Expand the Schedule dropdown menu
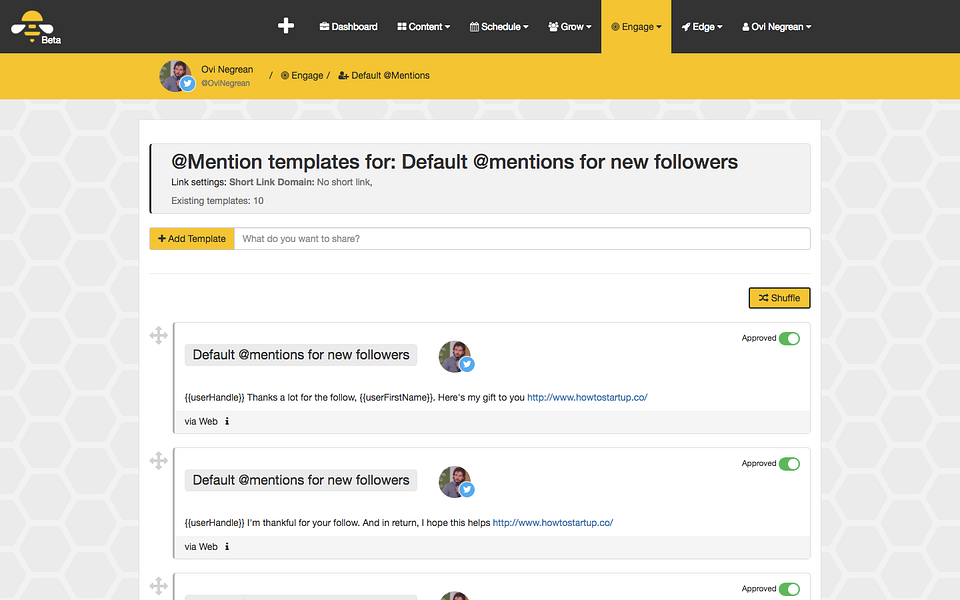This screenshot has width=960, height=600. click(x=499, y=26)
